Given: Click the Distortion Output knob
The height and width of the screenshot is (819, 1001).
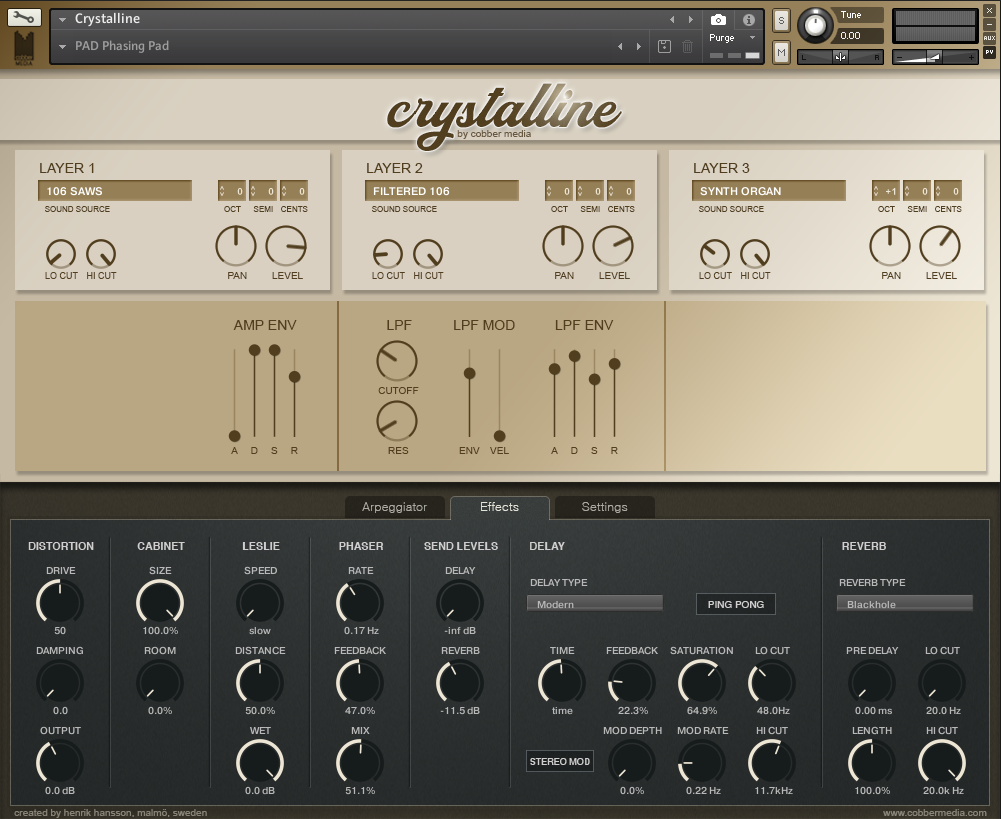Looking at the screenshot, I should click(59, 762).
